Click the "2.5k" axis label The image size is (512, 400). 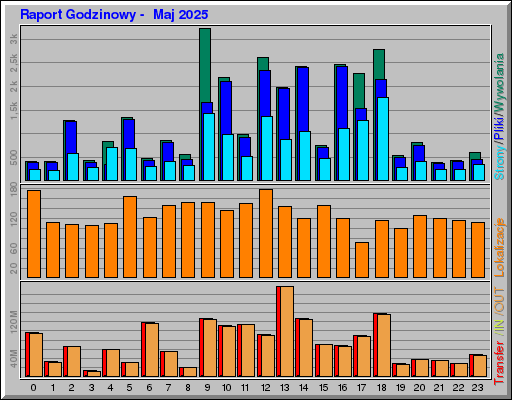14,63
